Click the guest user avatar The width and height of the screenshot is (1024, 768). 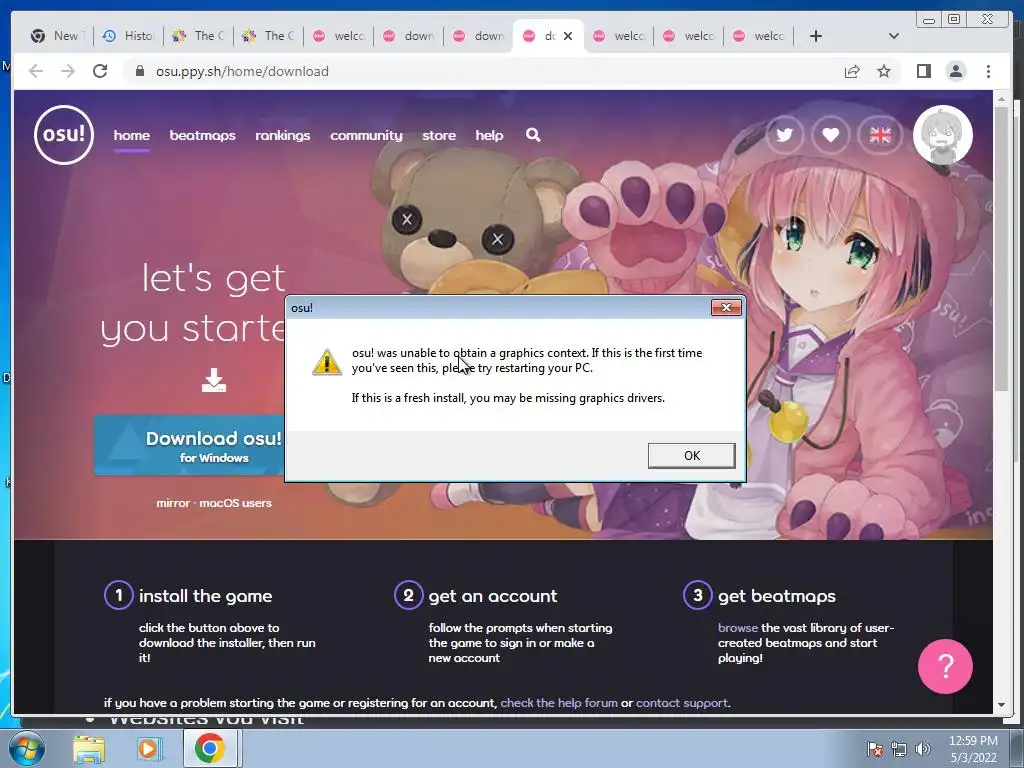point(942,135)
